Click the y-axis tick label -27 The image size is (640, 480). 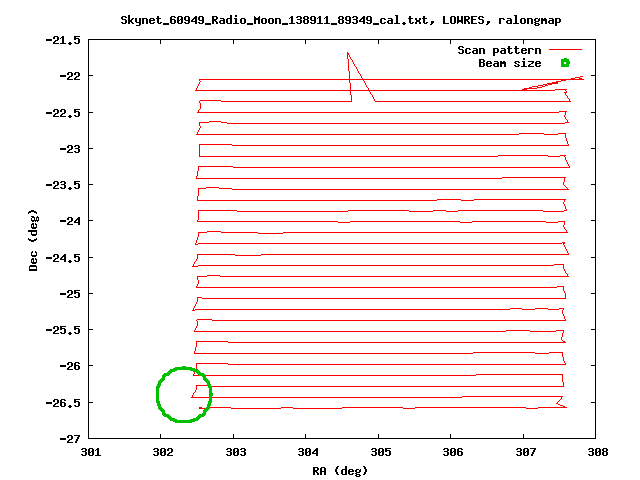70,439
